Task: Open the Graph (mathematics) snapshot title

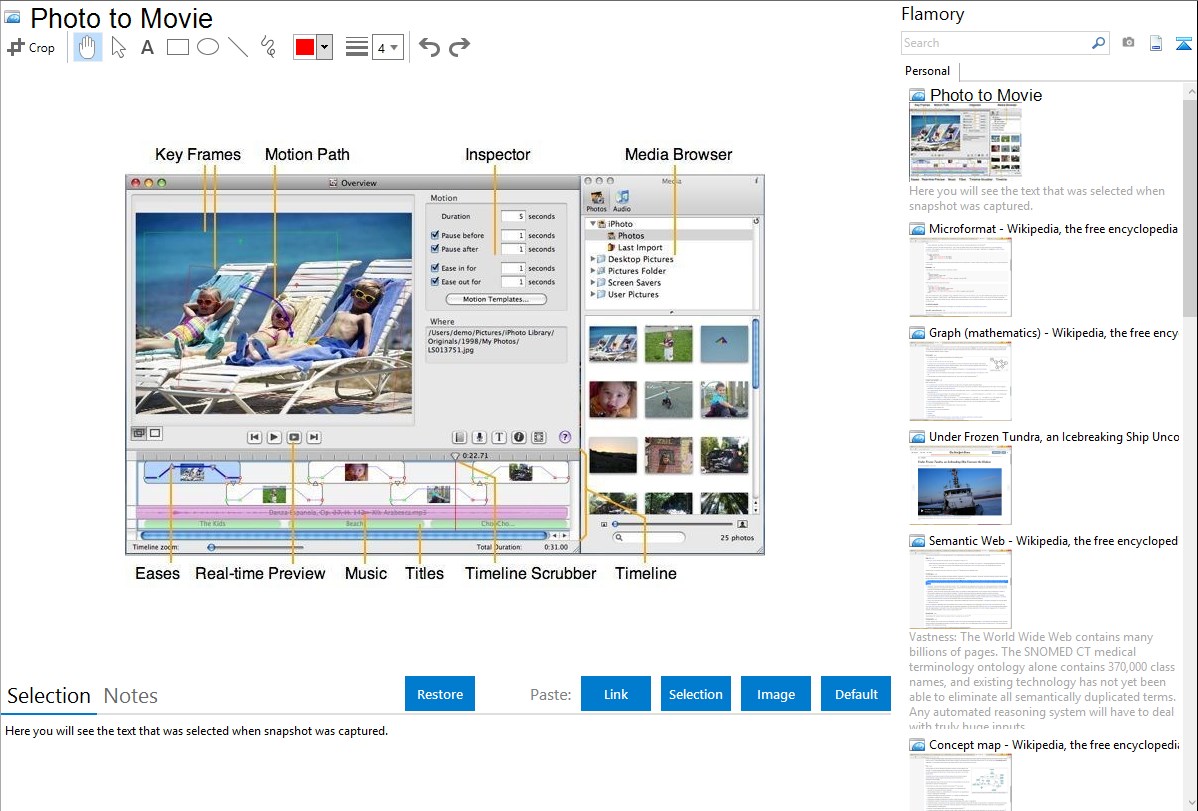Action: coord(1053,333)
